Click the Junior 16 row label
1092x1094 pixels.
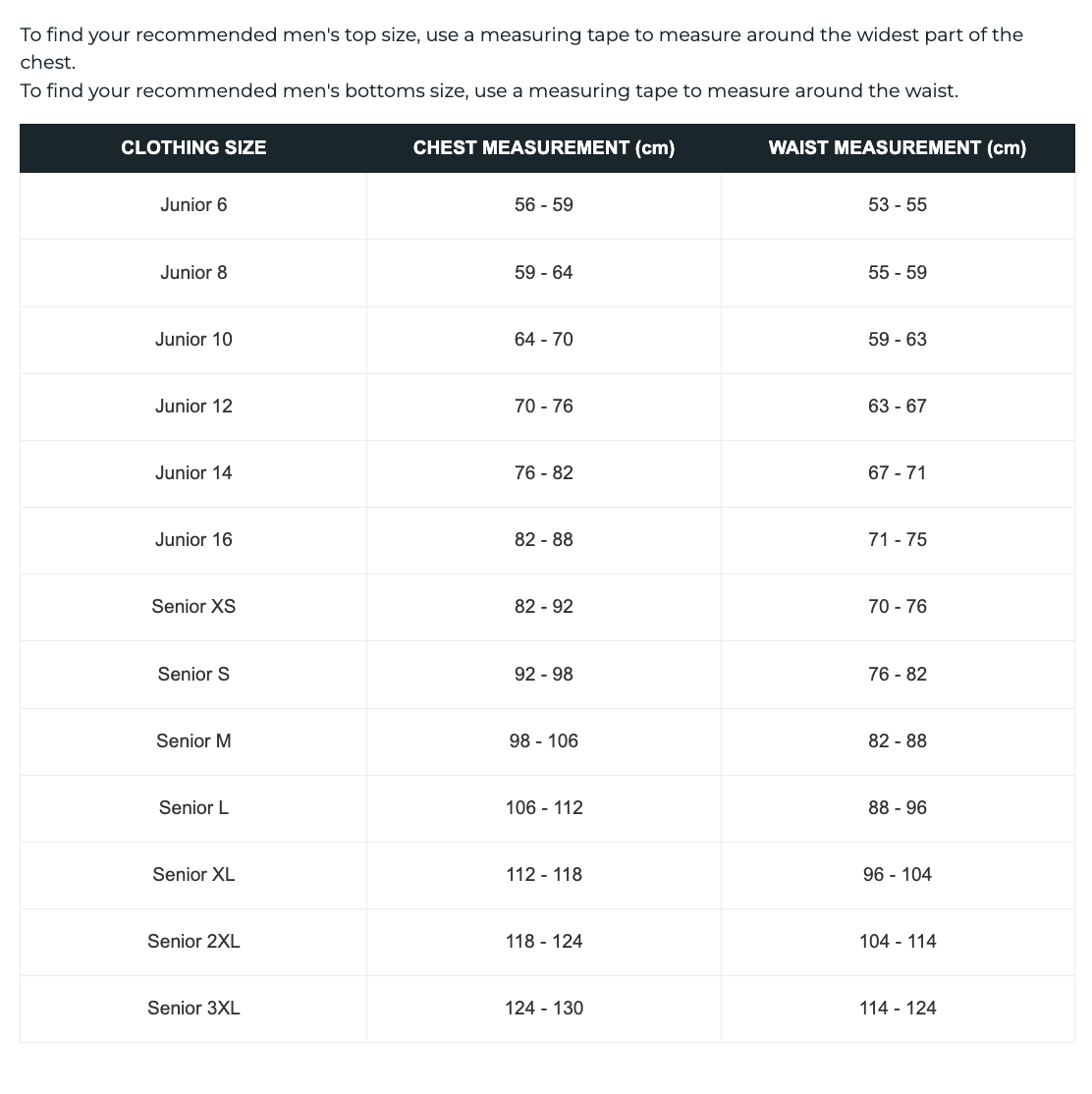[x=193, y=539]
